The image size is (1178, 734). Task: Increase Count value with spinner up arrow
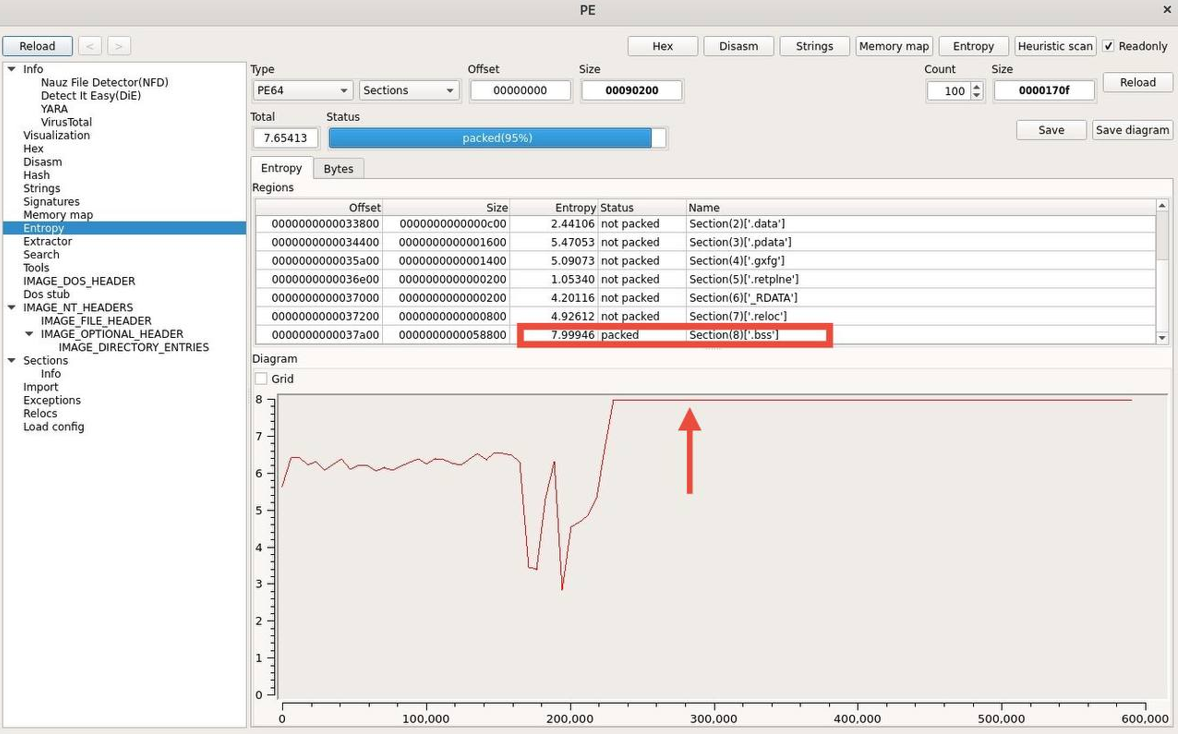click(977, 86)
